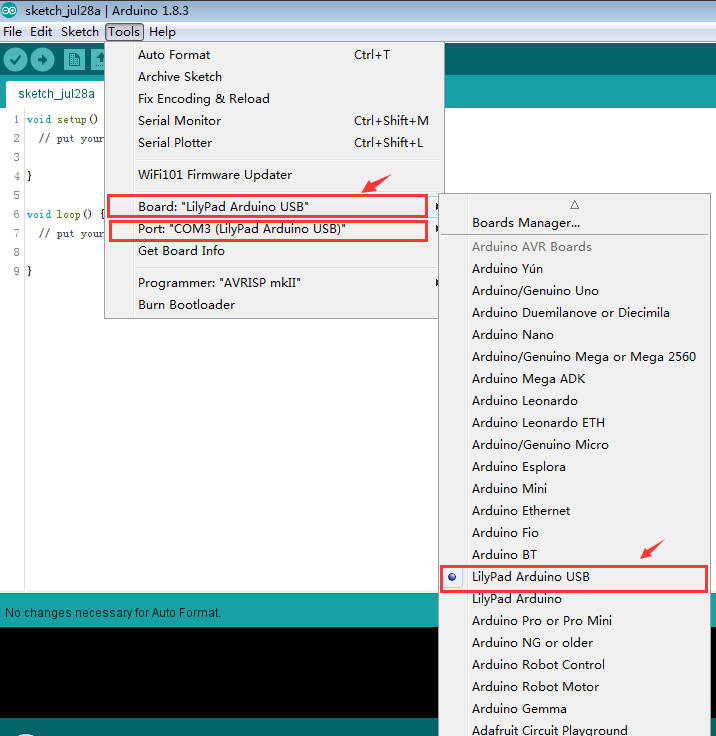This screenshot has width=716, height=736.
Task: Select LilyPad Arduino USB radio option
Action: [531, 577]
